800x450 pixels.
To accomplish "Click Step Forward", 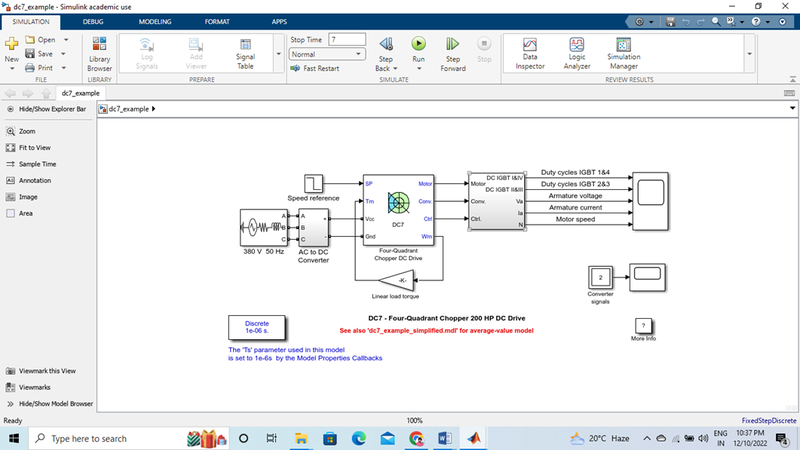I will (x=453, y=54).
